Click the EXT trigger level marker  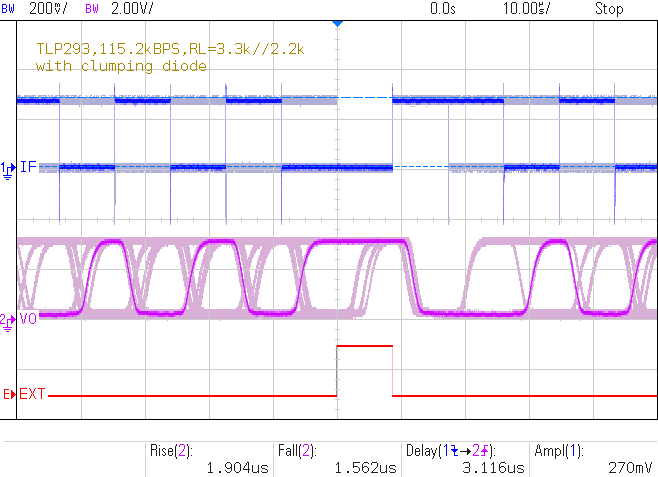10,394
